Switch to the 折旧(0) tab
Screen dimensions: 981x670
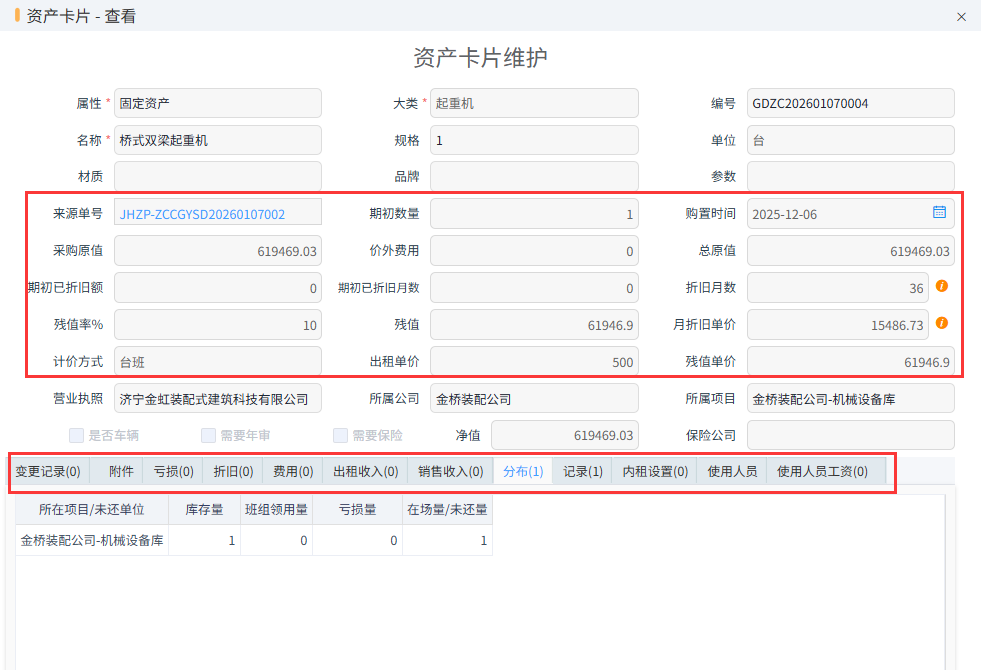pos(231,471)
